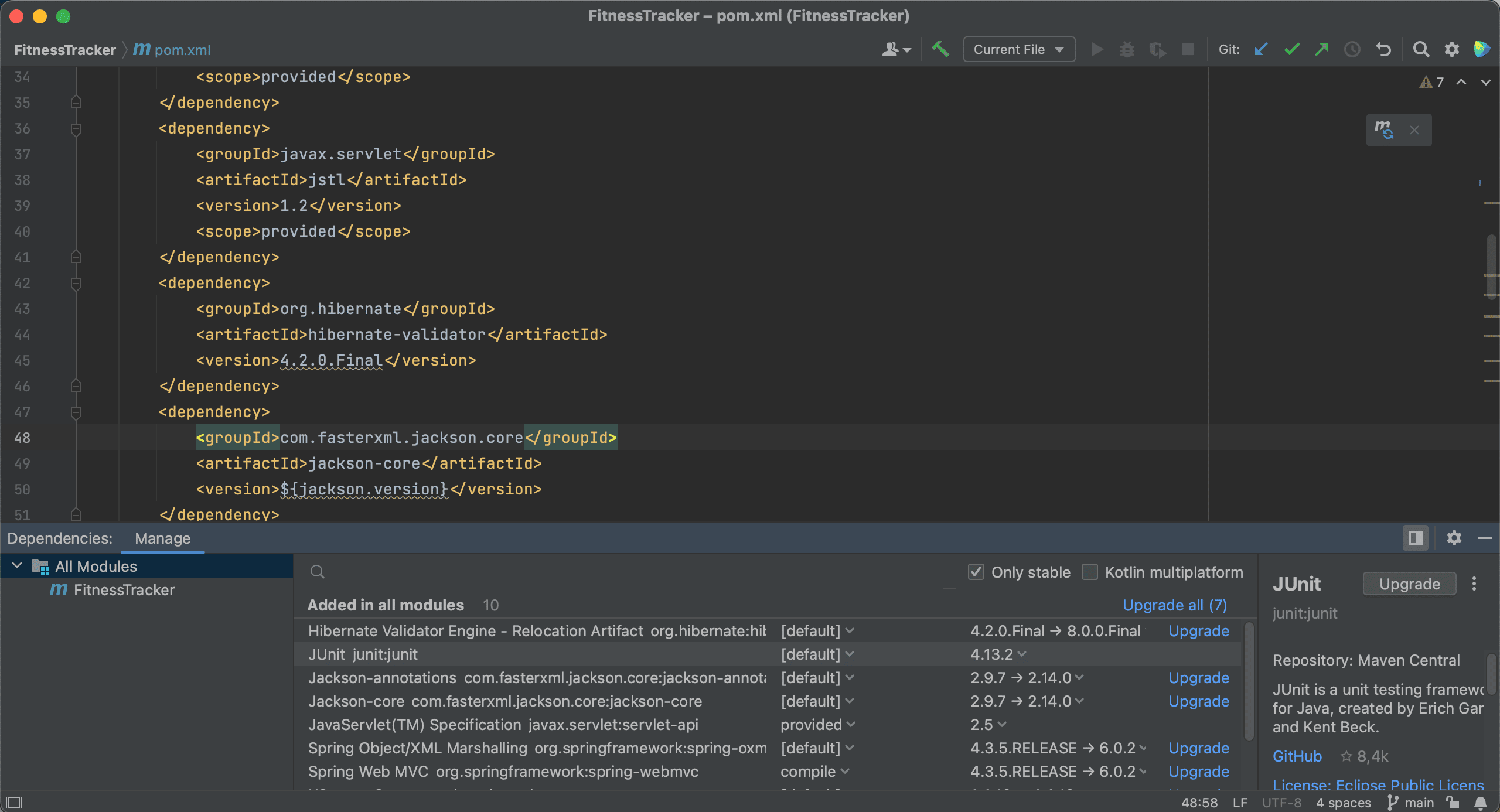
Task: Click 4 spaces indent status entry
Action: (1344, 802)
